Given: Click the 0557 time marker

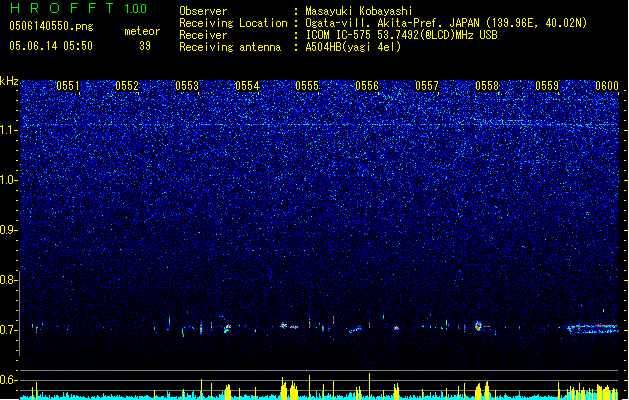Looking at the screenshot, I should [x=427, y=86].
